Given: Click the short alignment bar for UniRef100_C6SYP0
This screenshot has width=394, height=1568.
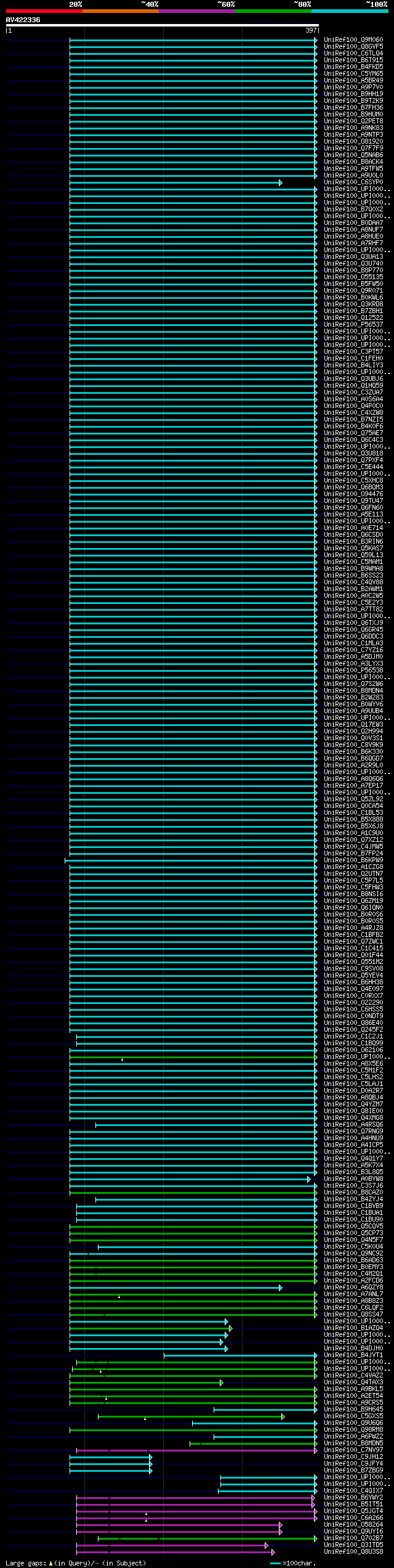Looking at the screenshot, I should click(175, 182).
